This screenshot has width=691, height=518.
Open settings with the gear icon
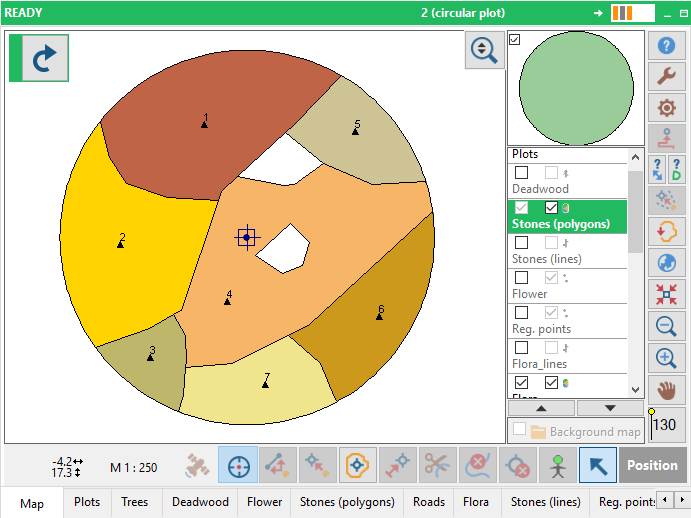pyautogui.click(x=666, y=108)
